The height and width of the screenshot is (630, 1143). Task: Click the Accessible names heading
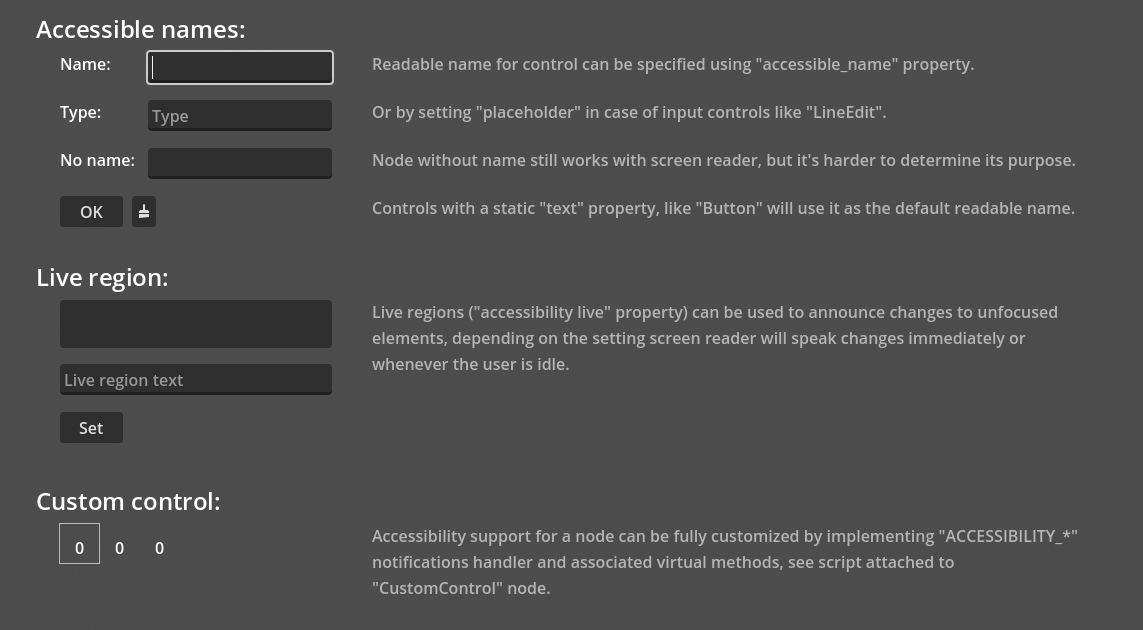click(x=140, y=28)
